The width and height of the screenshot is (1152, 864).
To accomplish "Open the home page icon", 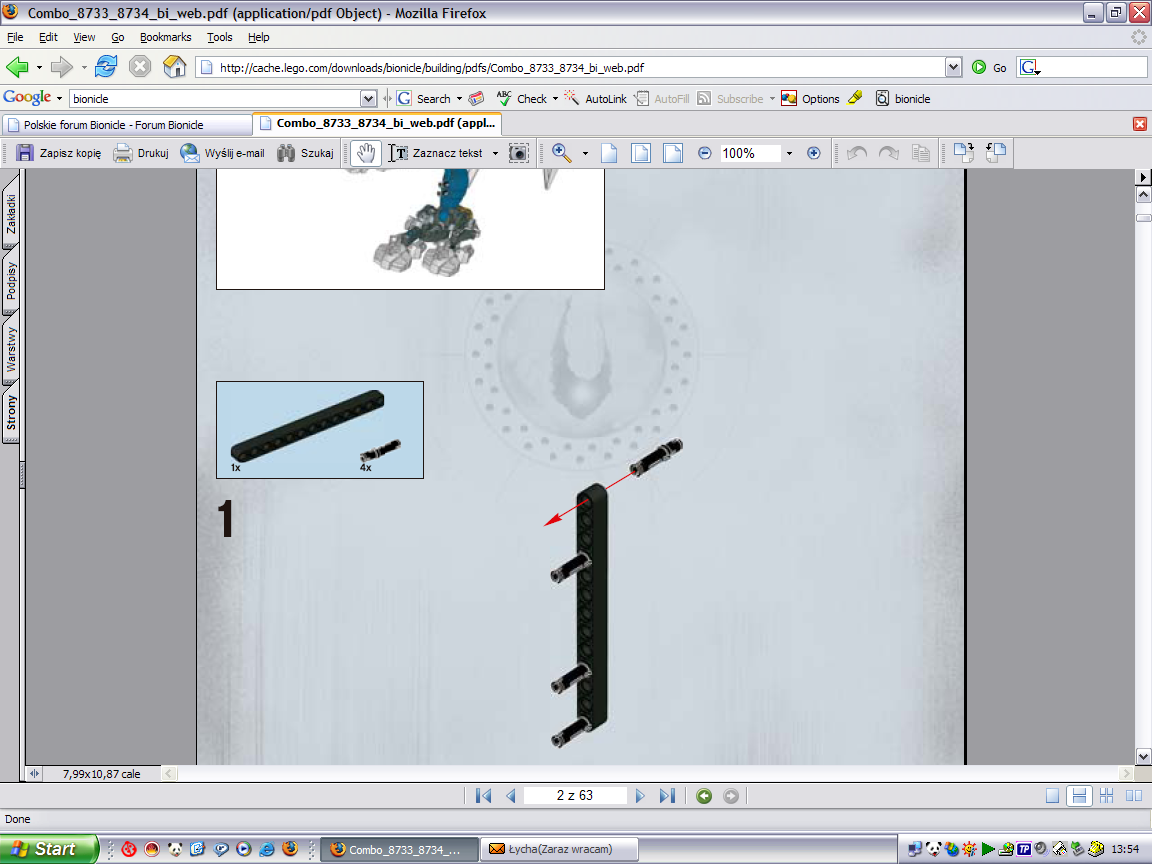I will (174, 67).
